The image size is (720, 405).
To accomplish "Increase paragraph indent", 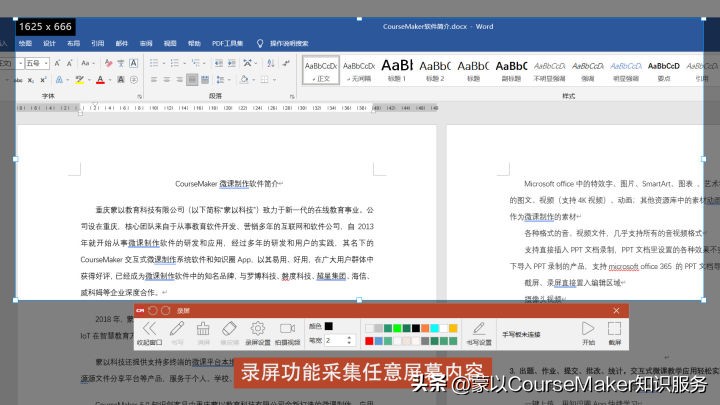I will (232, 63).
